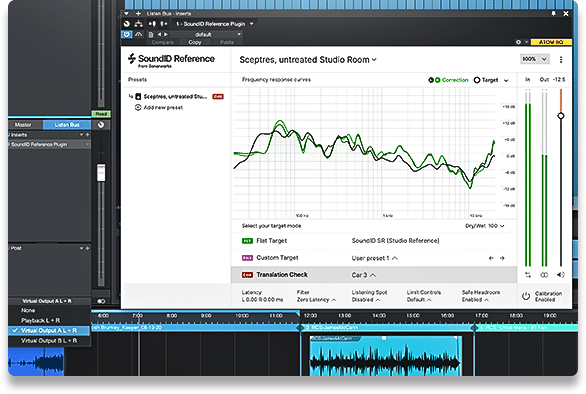Open the Car 3 translation dropdown
Image resolution: width=586 pixels, height=394 pixels.
coord(364,275)
